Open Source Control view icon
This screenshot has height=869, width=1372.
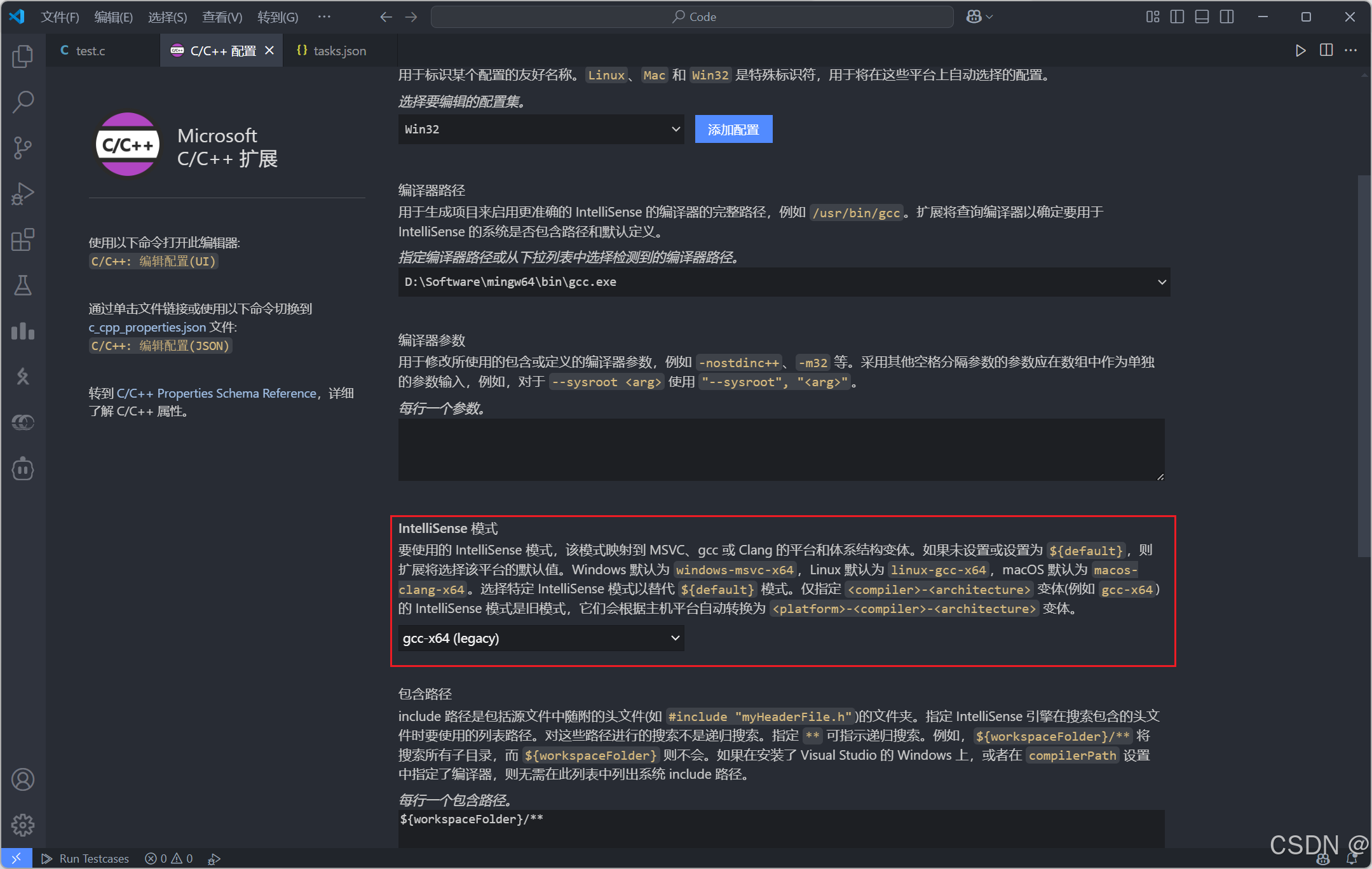point(23,147)
